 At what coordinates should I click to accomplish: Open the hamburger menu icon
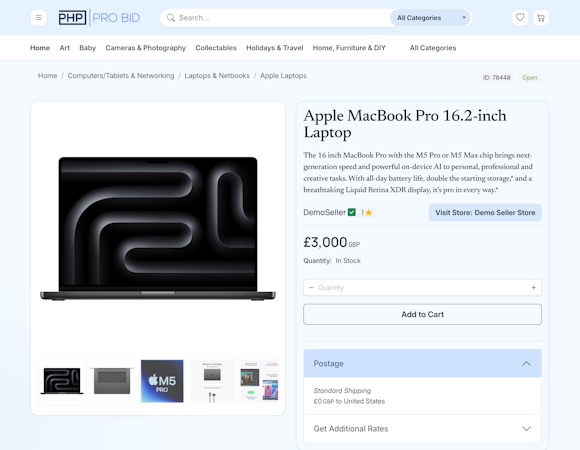(38, 18)
